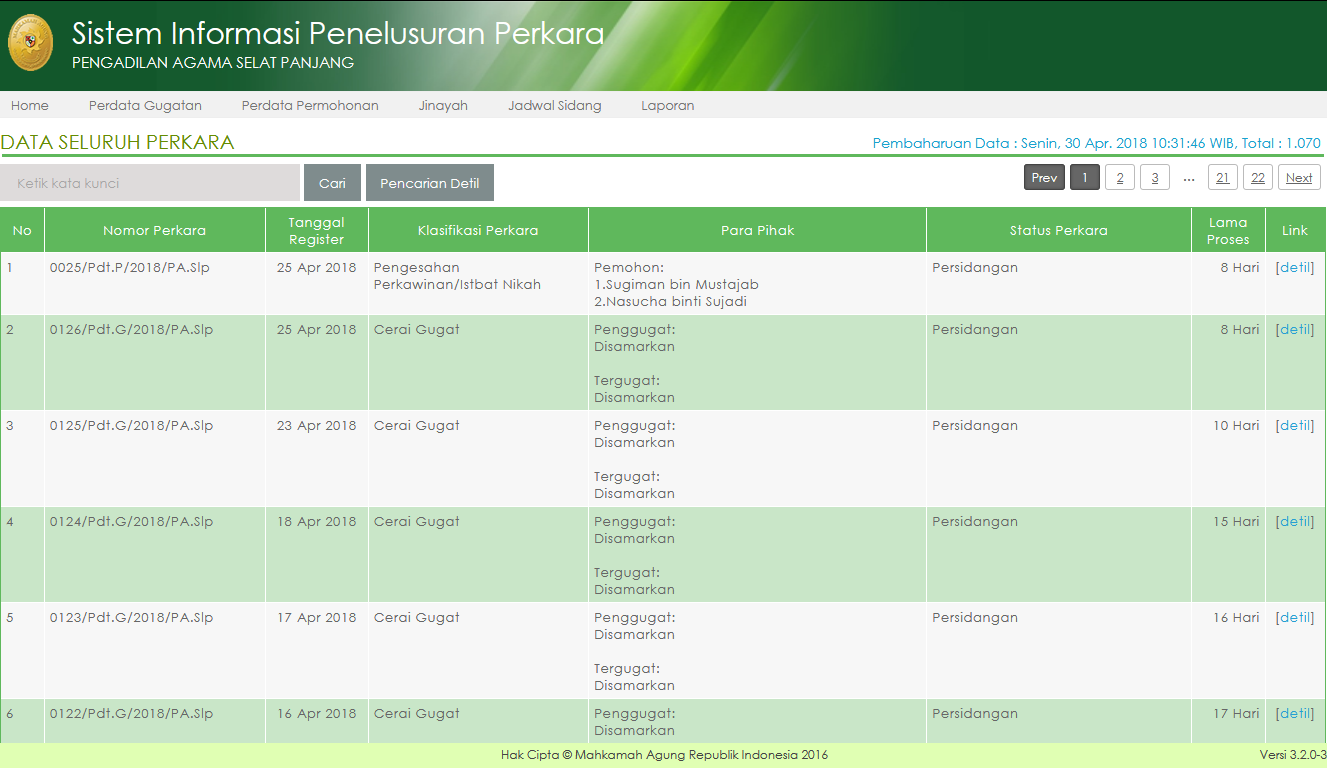Click the Prev pagination button

(x=1044, y=178)
